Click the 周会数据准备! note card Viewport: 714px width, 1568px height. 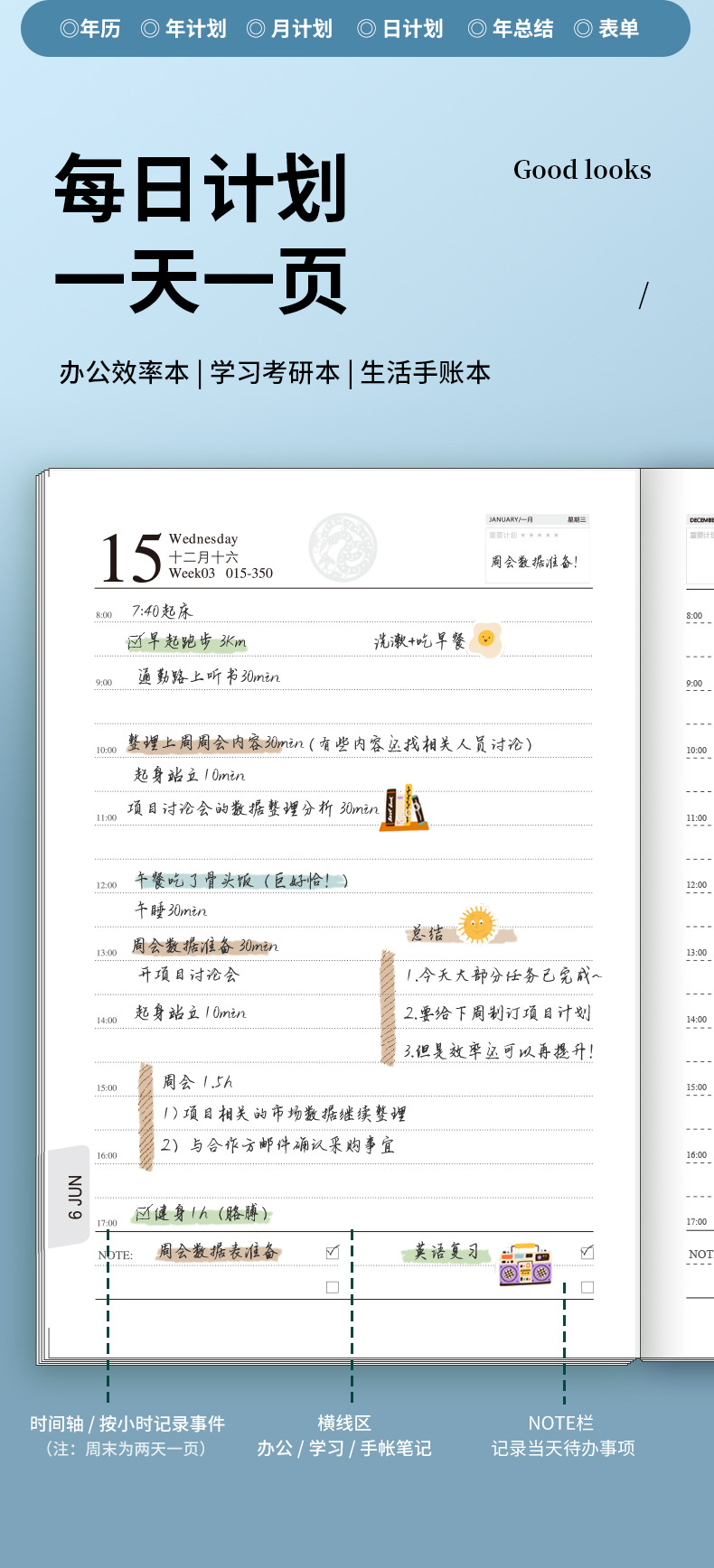(x=538, y=549)
